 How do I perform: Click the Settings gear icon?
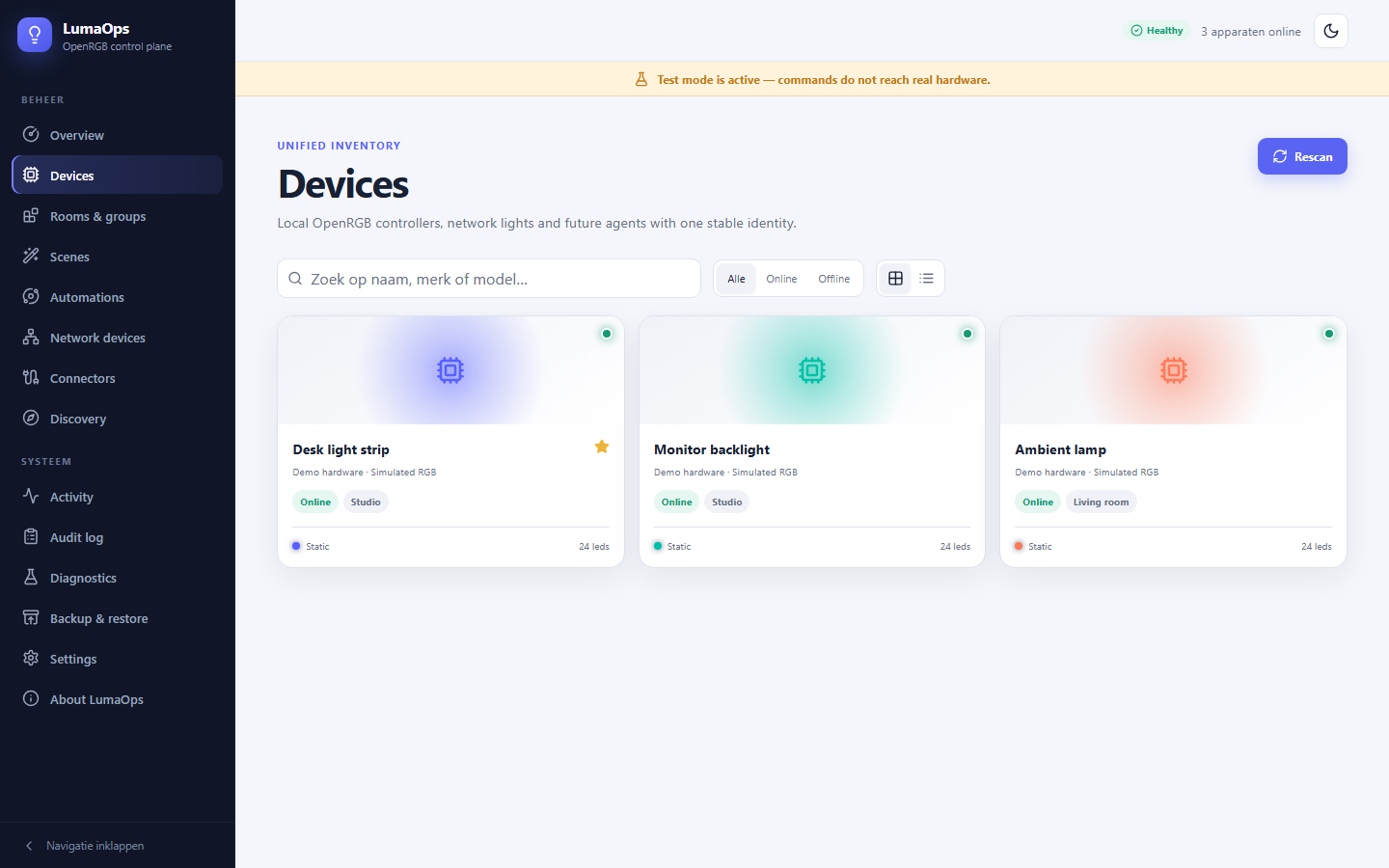point(31,659)
